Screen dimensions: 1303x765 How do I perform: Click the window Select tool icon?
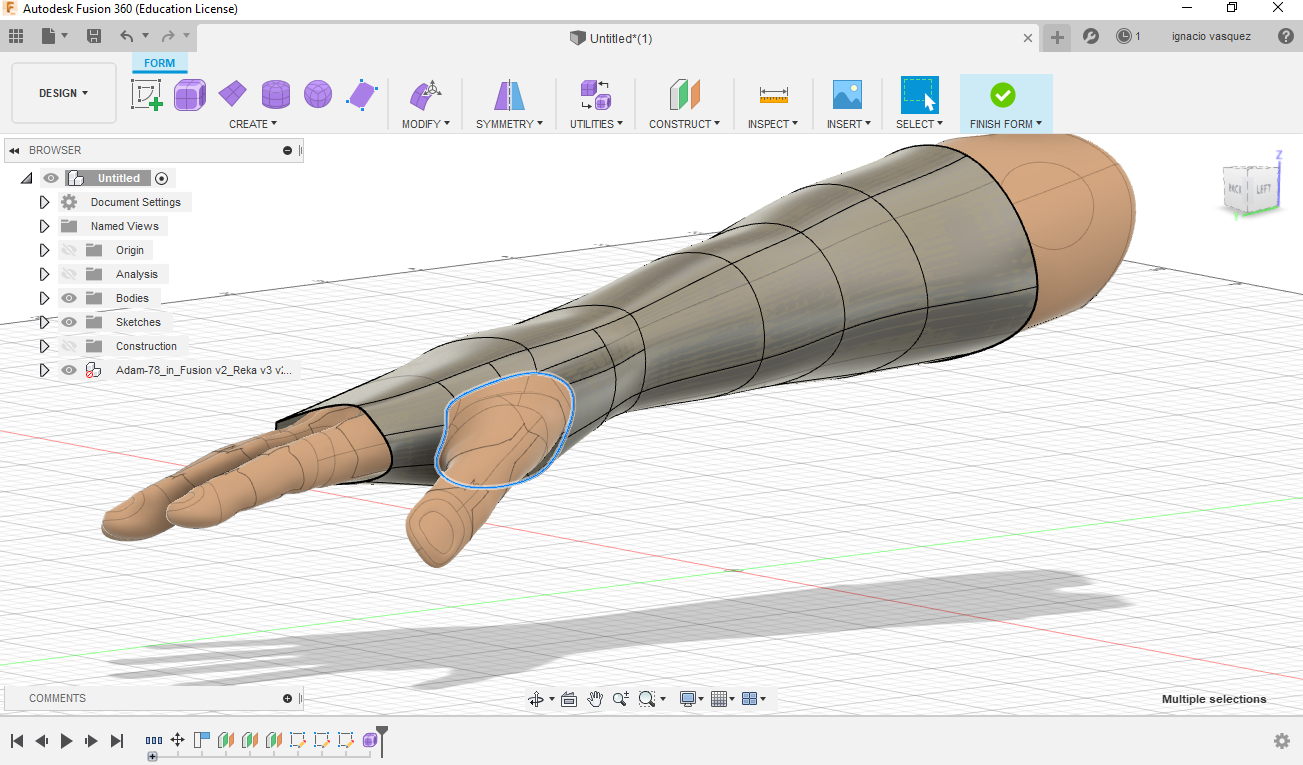tap(919, 95)
